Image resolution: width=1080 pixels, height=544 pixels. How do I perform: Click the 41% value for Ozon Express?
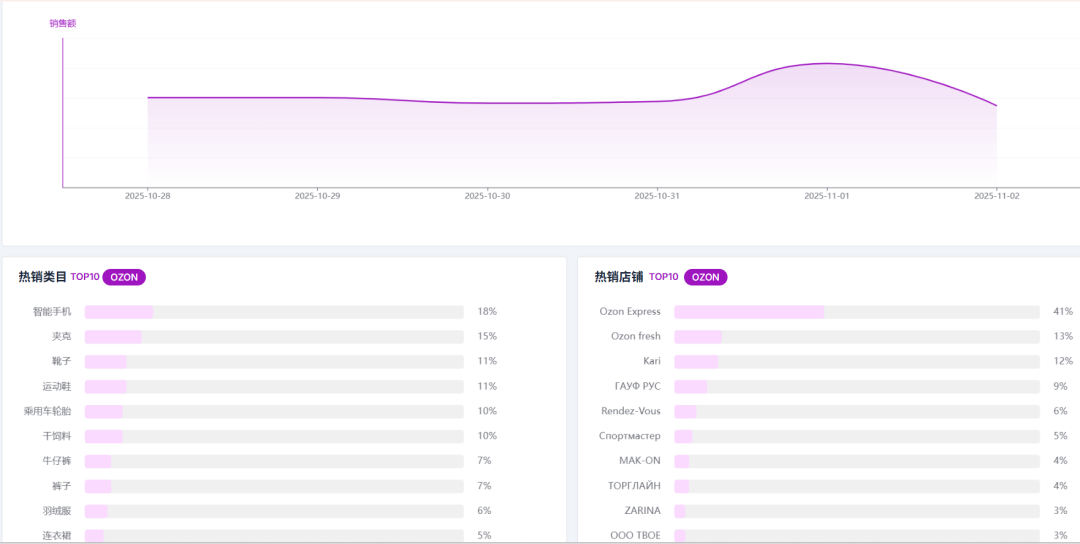(x=1063, y=312)
